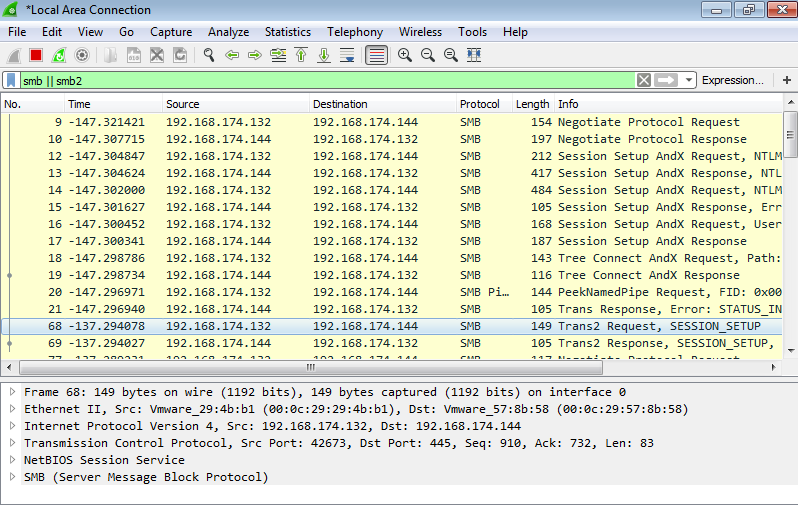Image resolution: width=798 pixels, height=505 pixels.
Task: Expand the Ethernet II protocol details
Action: [x=12, y=409]
